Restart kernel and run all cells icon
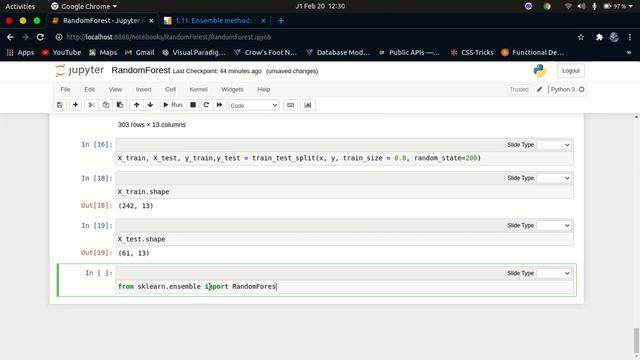Viewport: 640px width, 360px height. click(219, 105)
